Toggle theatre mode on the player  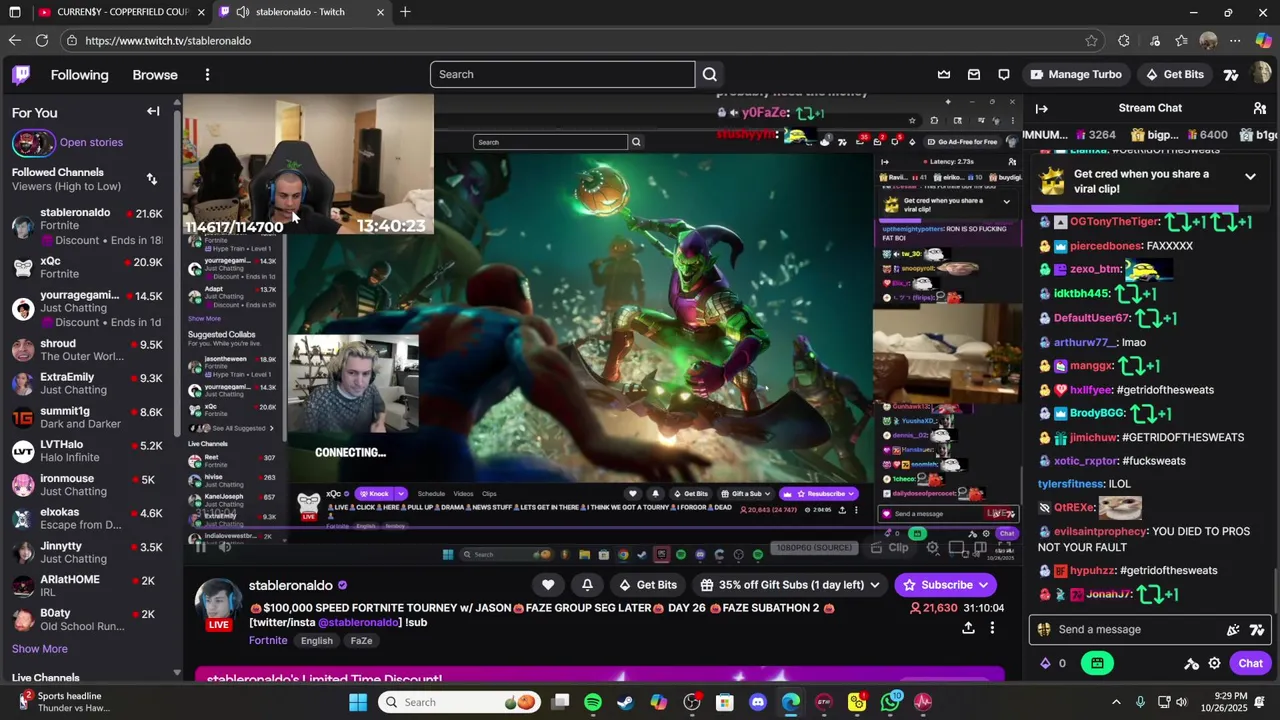(980, 547)
